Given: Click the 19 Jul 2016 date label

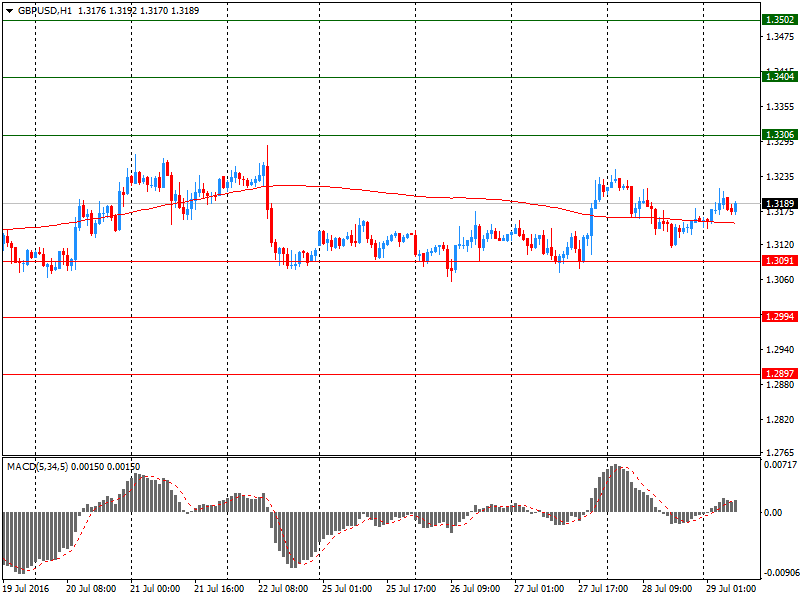Looking at the screenshot, I should tap(26, 589).
